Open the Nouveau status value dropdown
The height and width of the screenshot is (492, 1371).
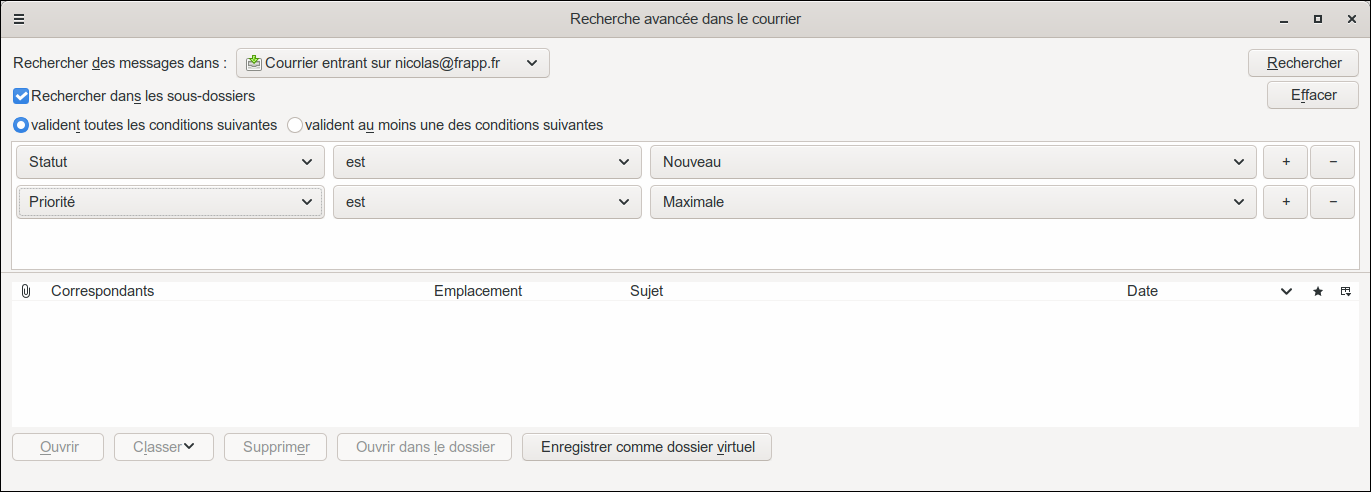953,162
